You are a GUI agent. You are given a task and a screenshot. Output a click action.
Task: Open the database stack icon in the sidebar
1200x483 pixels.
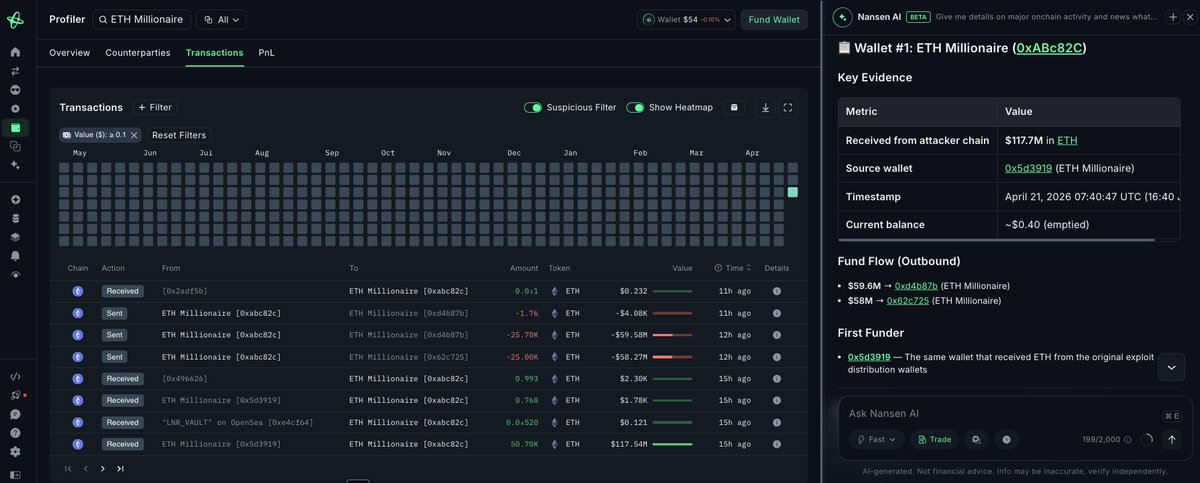click(x=15, y=218)
